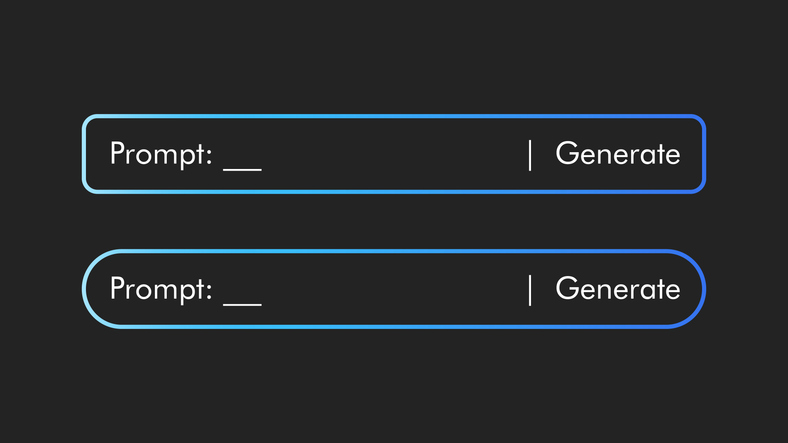Viewport: 788px width, 443px height.
Task: Click the bottom gradient border of the pill-shaped bar
Action: [394, 326]
